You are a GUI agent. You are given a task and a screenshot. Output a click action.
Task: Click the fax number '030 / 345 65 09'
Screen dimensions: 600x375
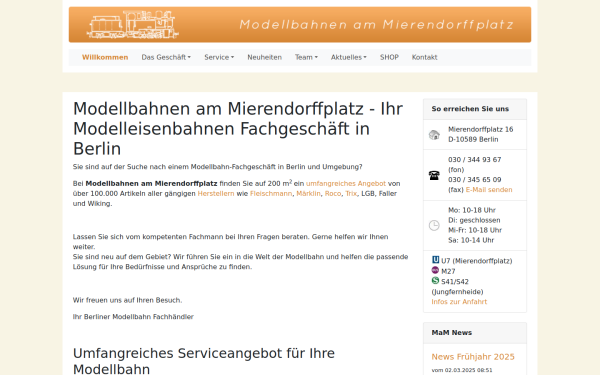point(474,180)
